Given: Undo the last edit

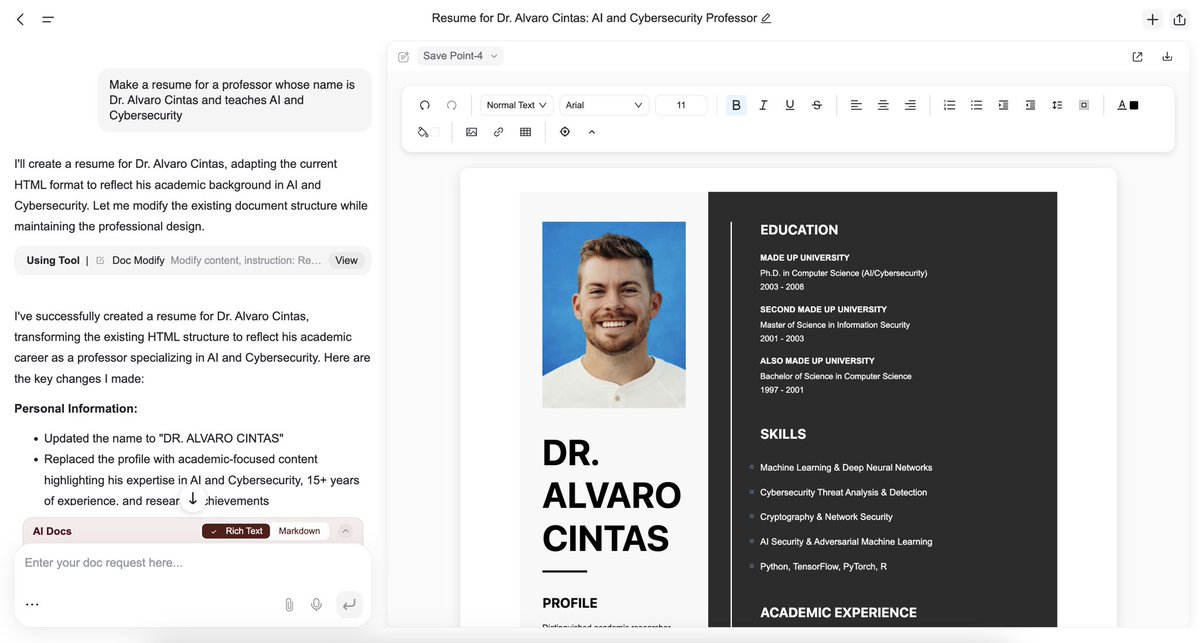Looking at the screenshot, I should pos(425,105).
